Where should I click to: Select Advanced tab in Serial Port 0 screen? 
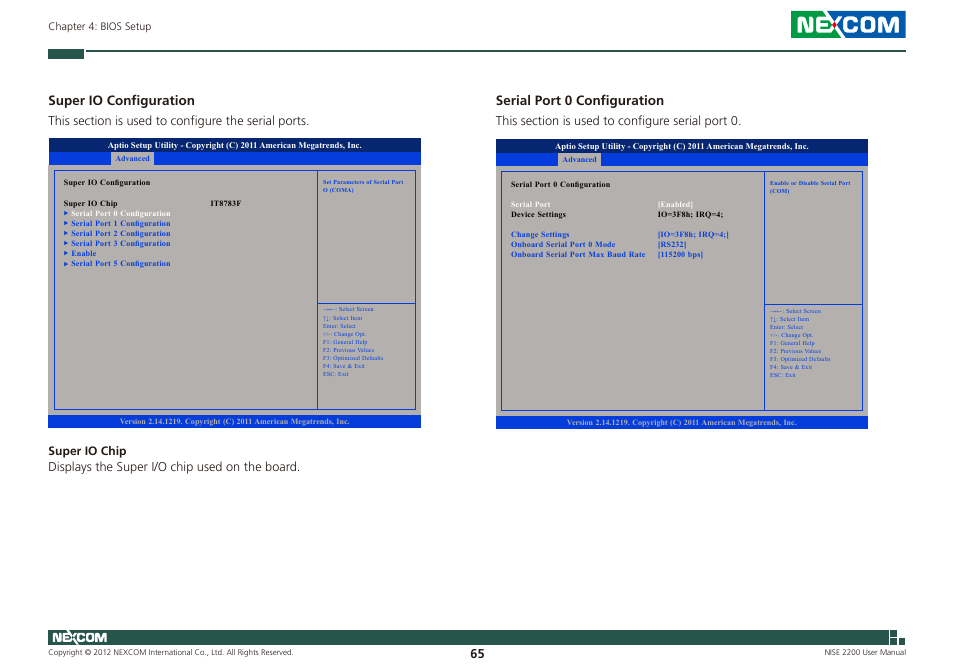[579, 160]
